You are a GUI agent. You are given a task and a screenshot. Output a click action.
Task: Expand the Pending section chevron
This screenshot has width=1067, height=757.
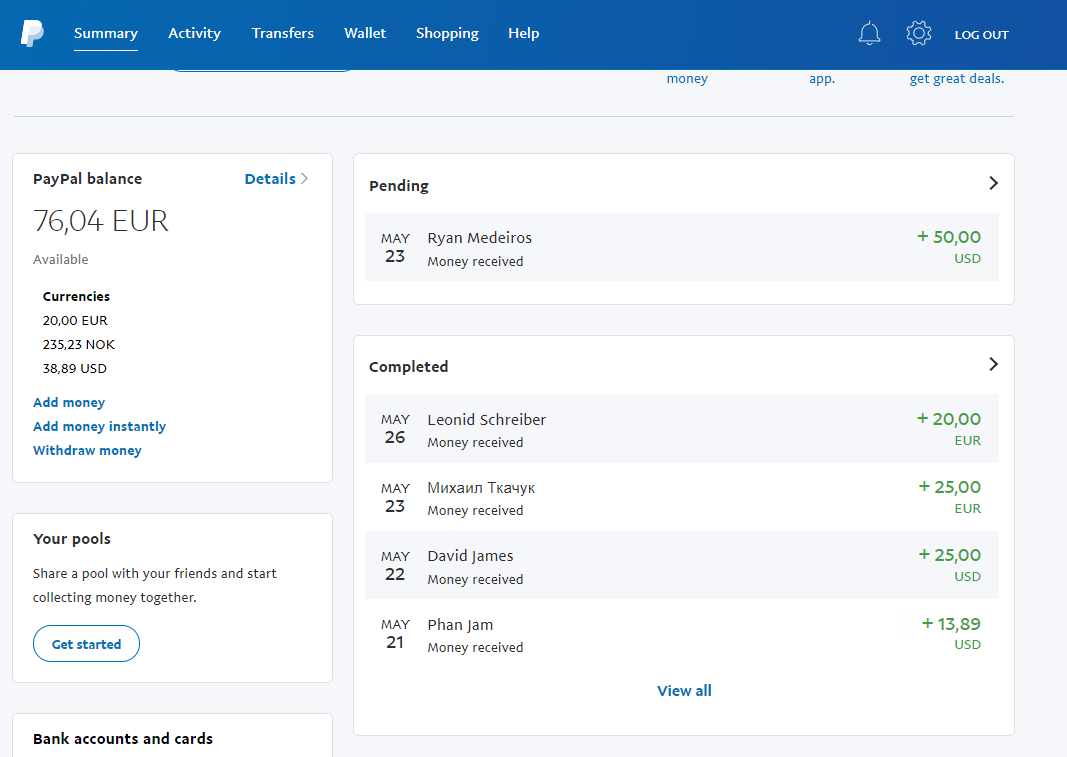click(994, 183)
